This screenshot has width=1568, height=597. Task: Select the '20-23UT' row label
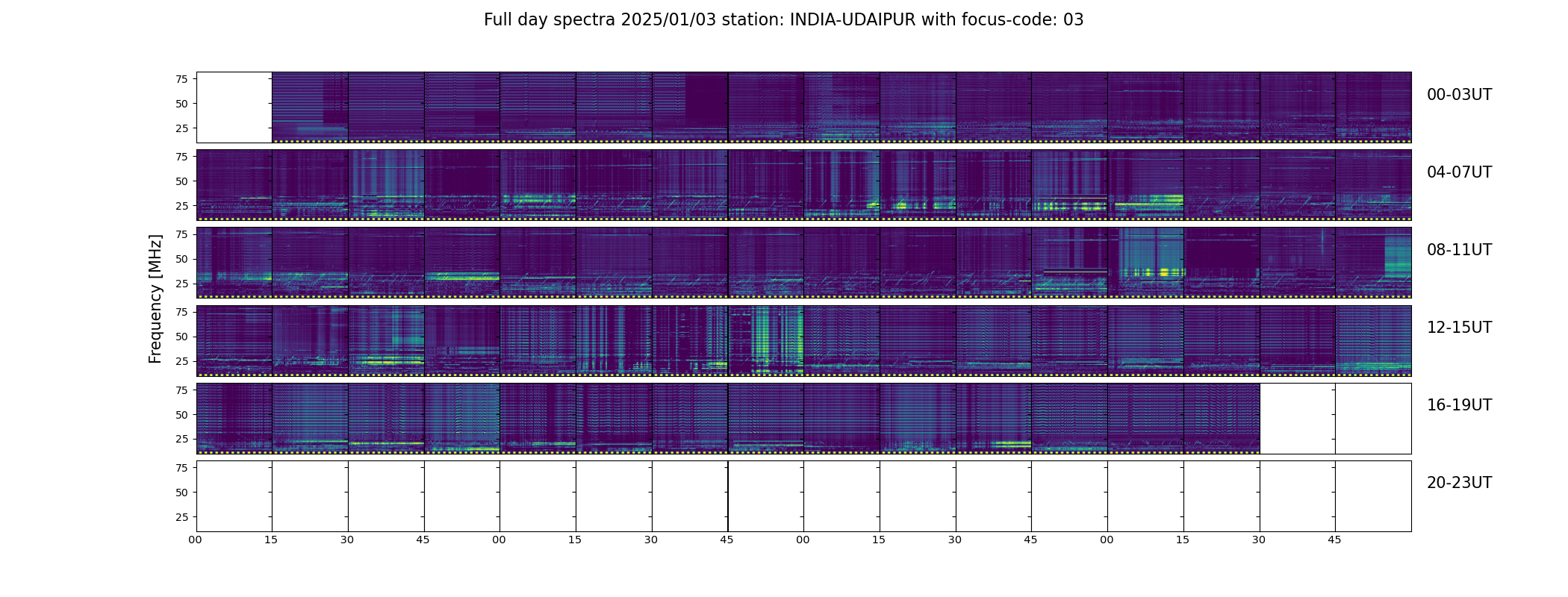(x=1459, y=483)
